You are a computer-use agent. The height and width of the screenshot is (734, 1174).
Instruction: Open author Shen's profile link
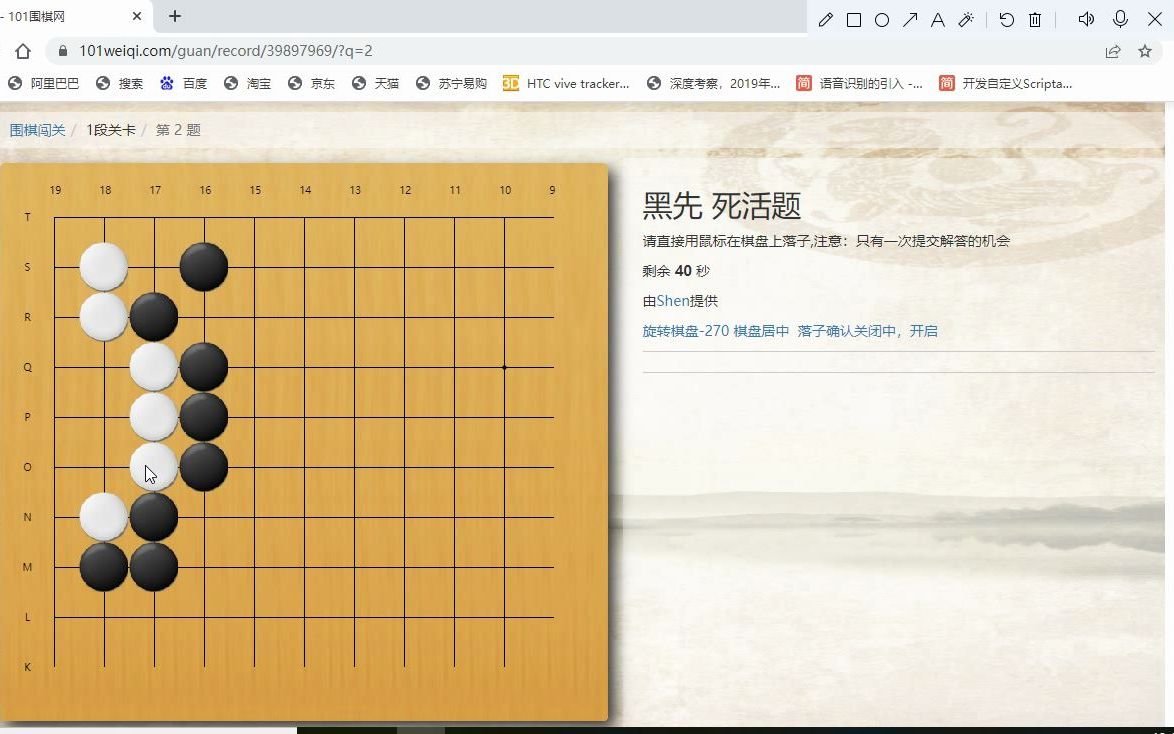click(672, 301)
